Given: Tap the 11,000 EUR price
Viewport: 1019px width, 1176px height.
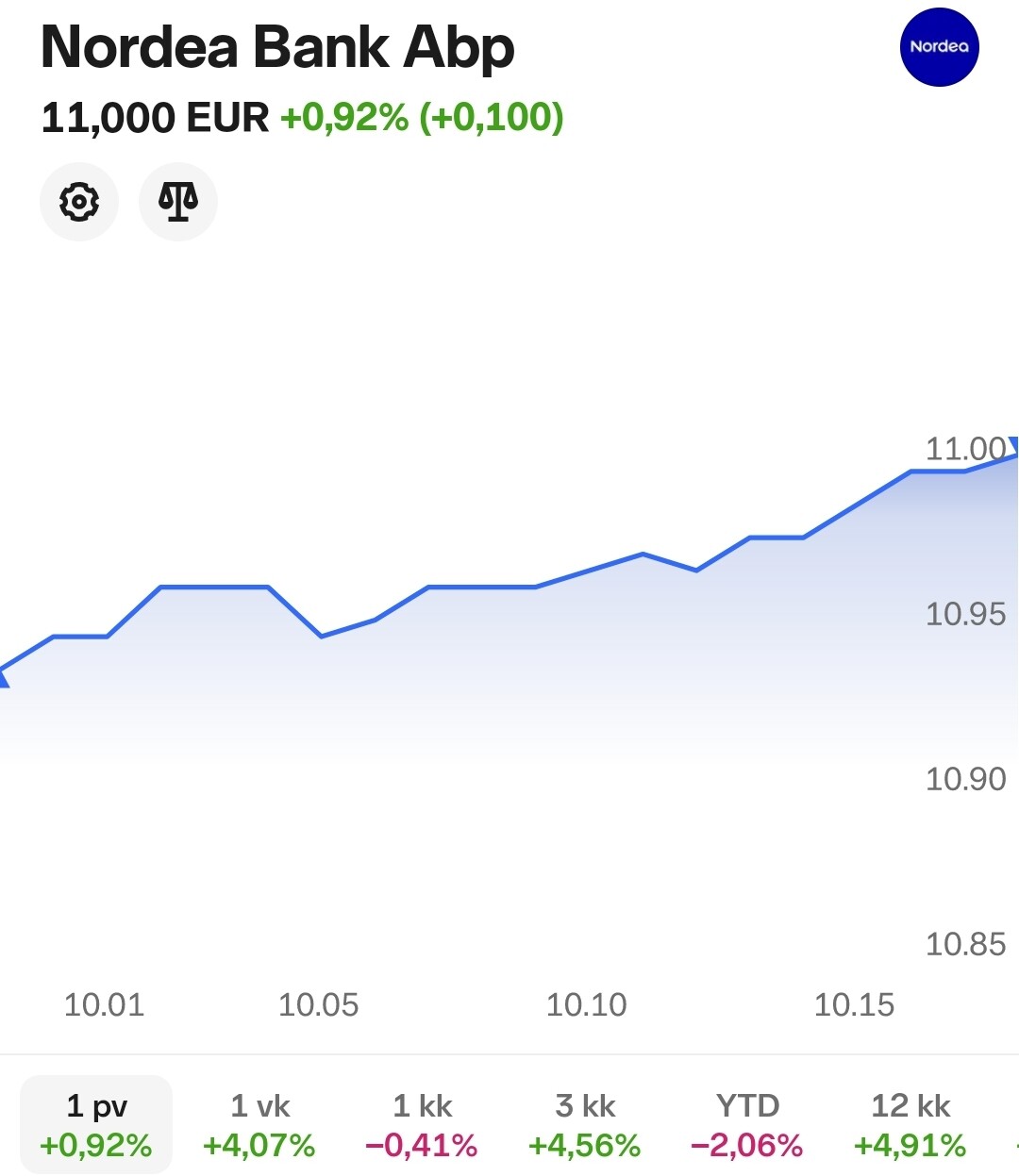Looking at the screenshot, I should 156,118.
